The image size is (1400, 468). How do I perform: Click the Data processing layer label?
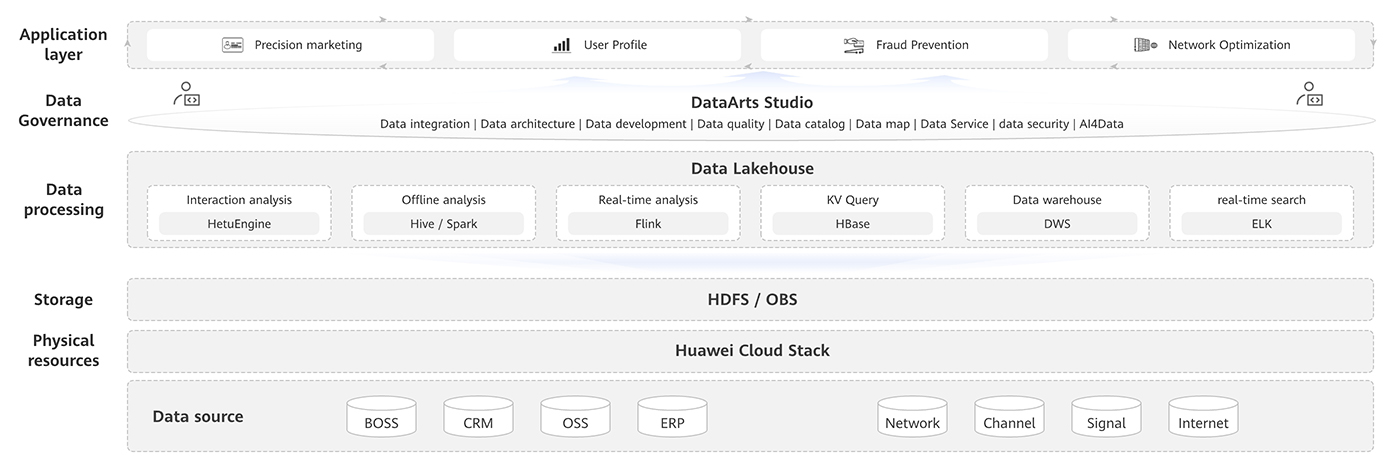click(63, 199)
